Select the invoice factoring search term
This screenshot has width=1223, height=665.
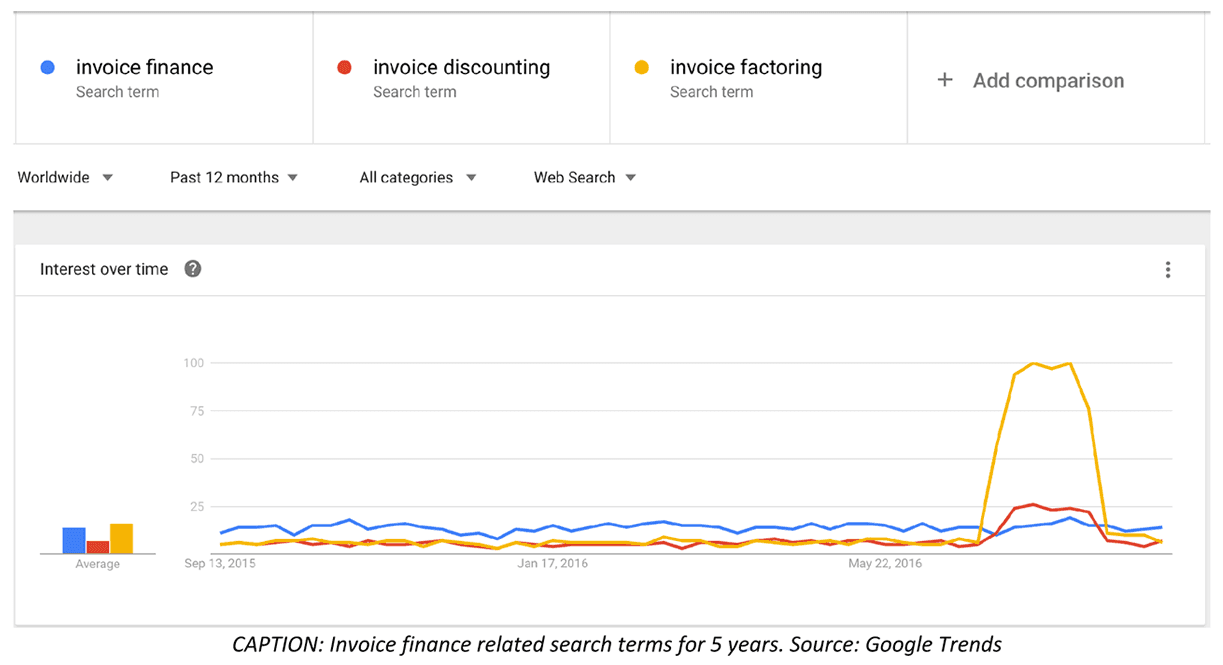coord(746,68)
